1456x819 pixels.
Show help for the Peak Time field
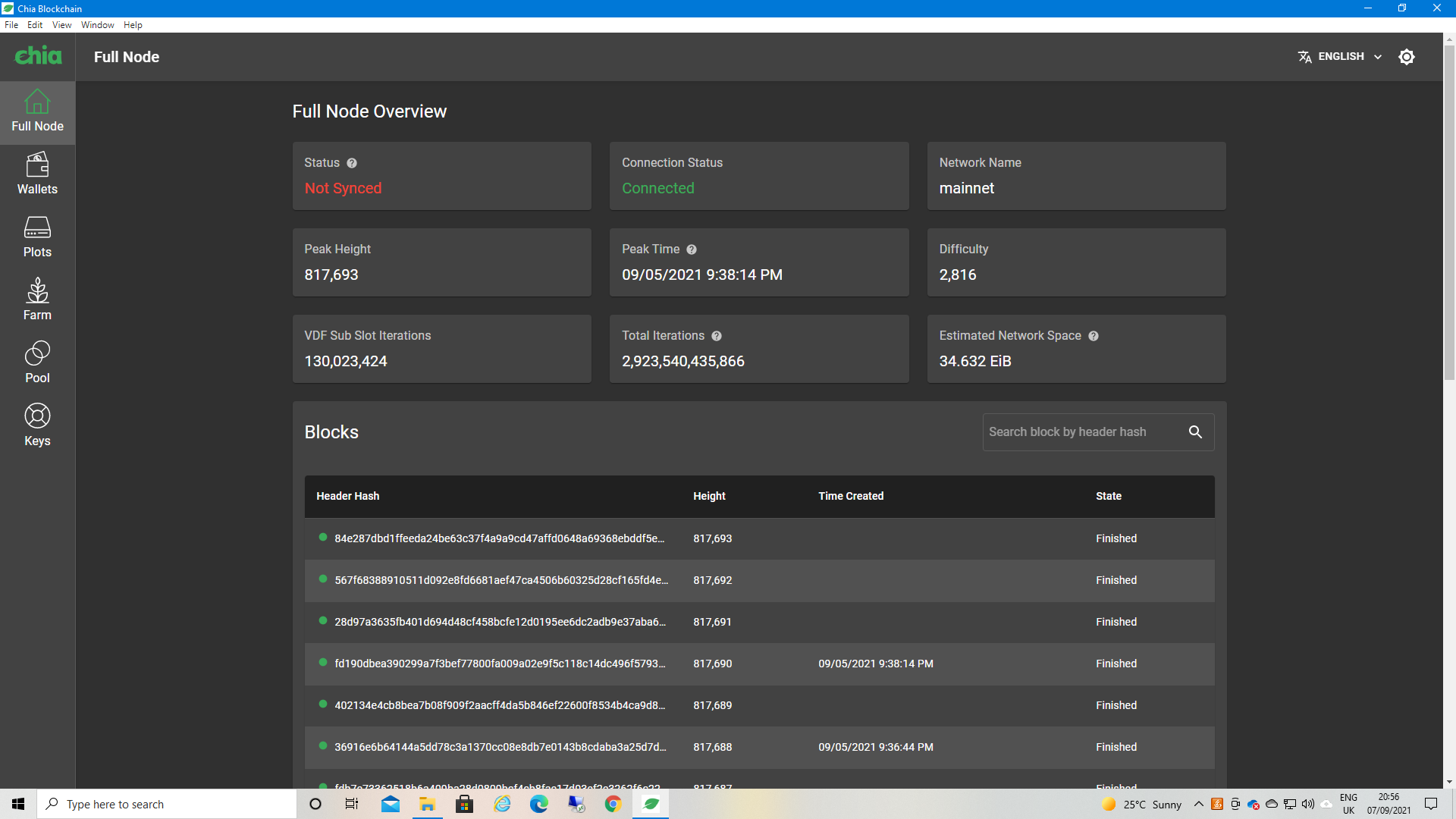tap(692, 249)
